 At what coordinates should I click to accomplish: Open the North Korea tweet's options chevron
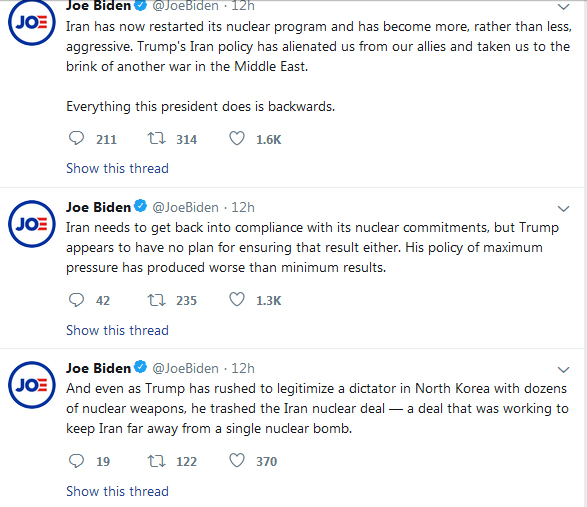click(x=563, y=370)
